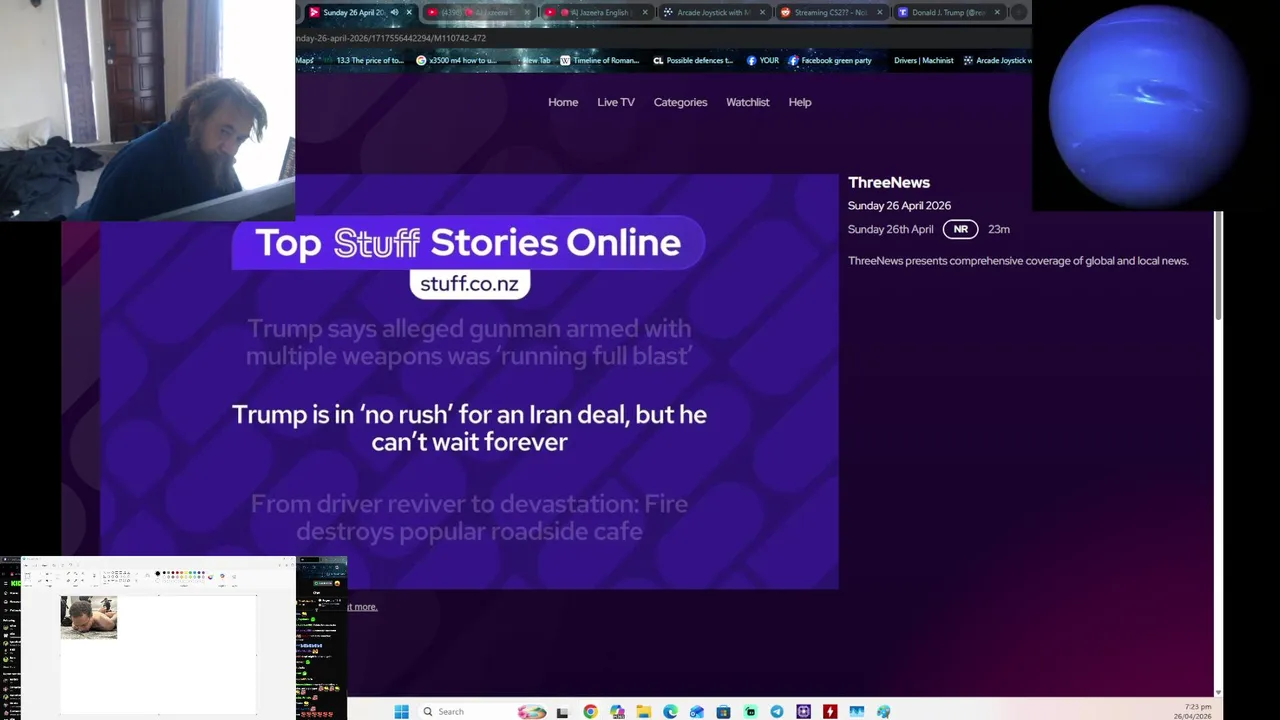The height and width of the screenshot is (720, 1280).
Task: Open the Watchlist page
Action: [x=748, y=102]
